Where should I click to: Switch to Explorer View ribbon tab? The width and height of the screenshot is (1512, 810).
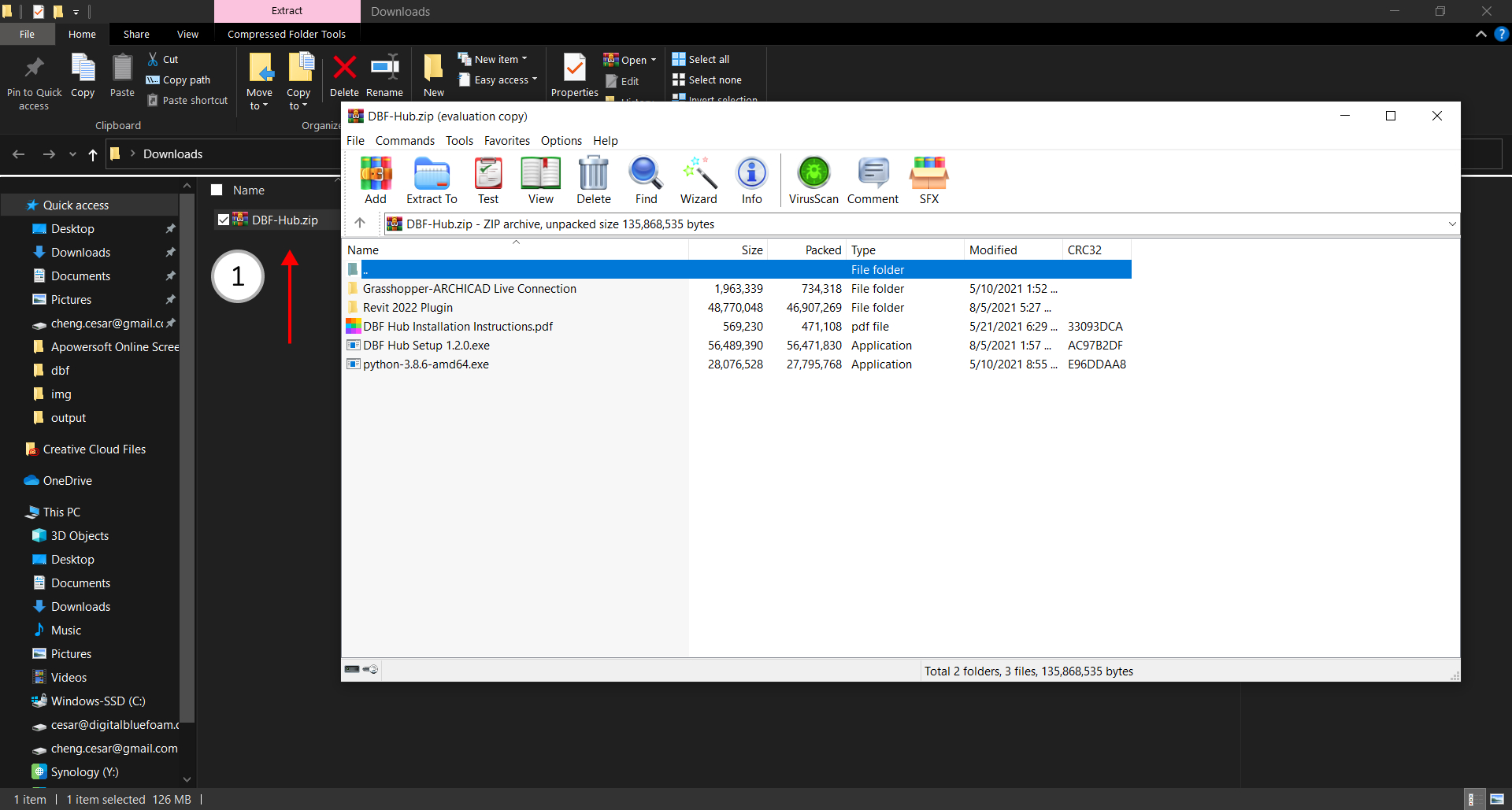coord(187,34)
